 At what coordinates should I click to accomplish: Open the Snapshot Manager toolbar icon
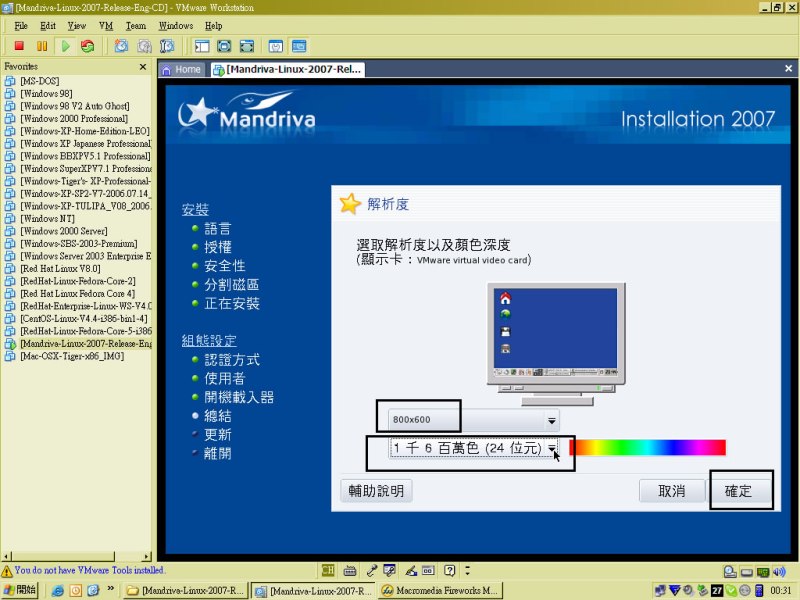[x=167, y=46]
